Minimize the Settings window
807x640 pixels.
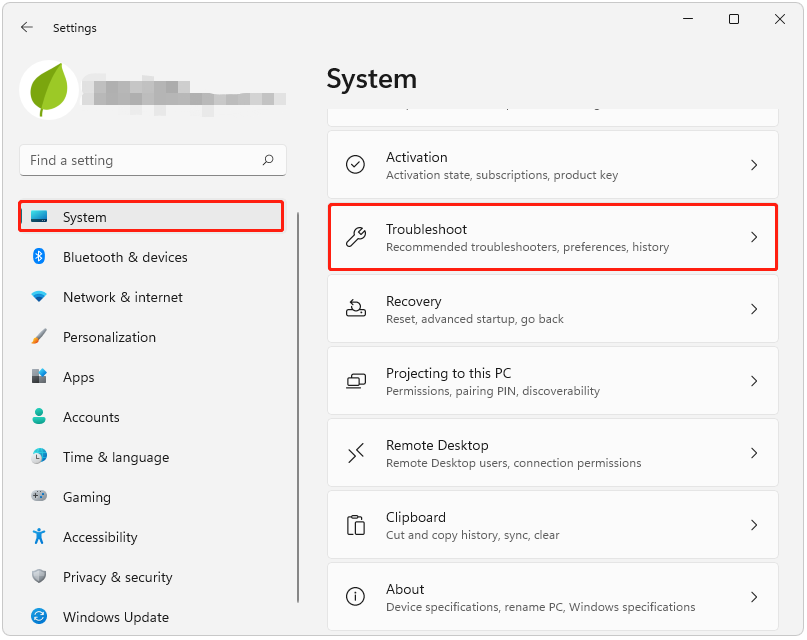pos(688,19)
